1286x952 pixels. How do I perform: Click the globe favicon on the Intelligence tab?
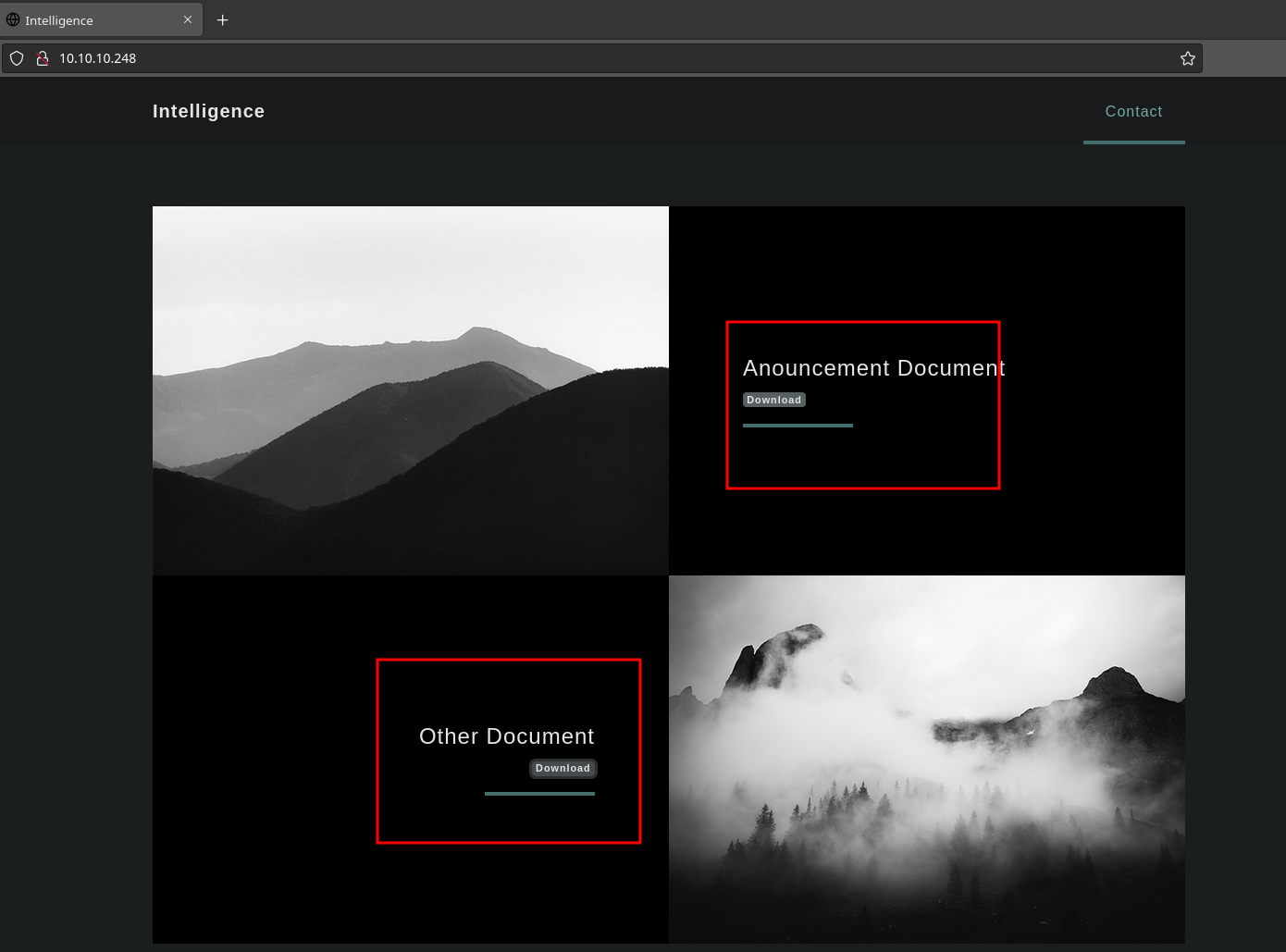13,19
